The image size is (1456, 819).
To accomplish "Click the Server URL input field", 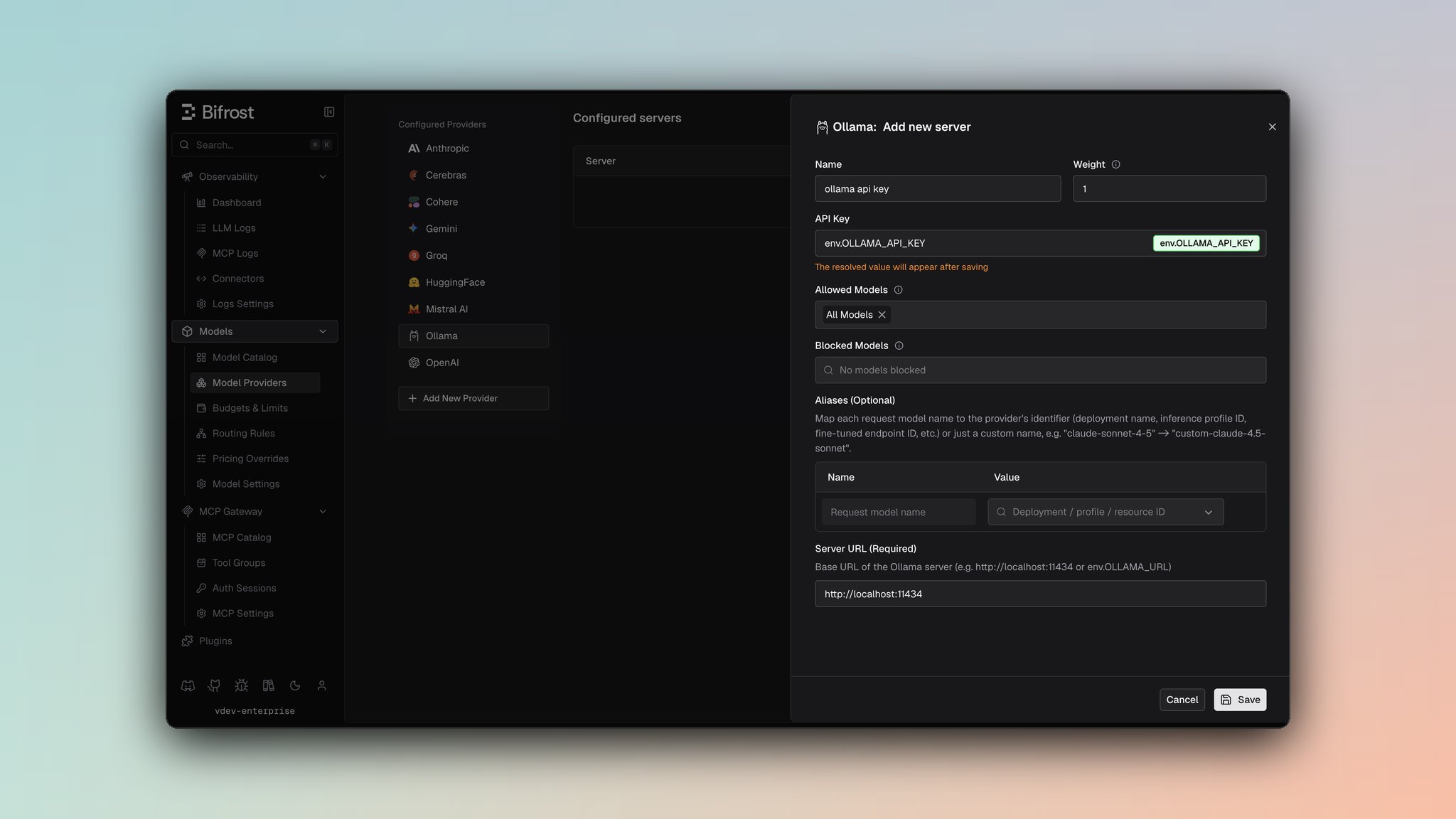I will coord(1040,594).
